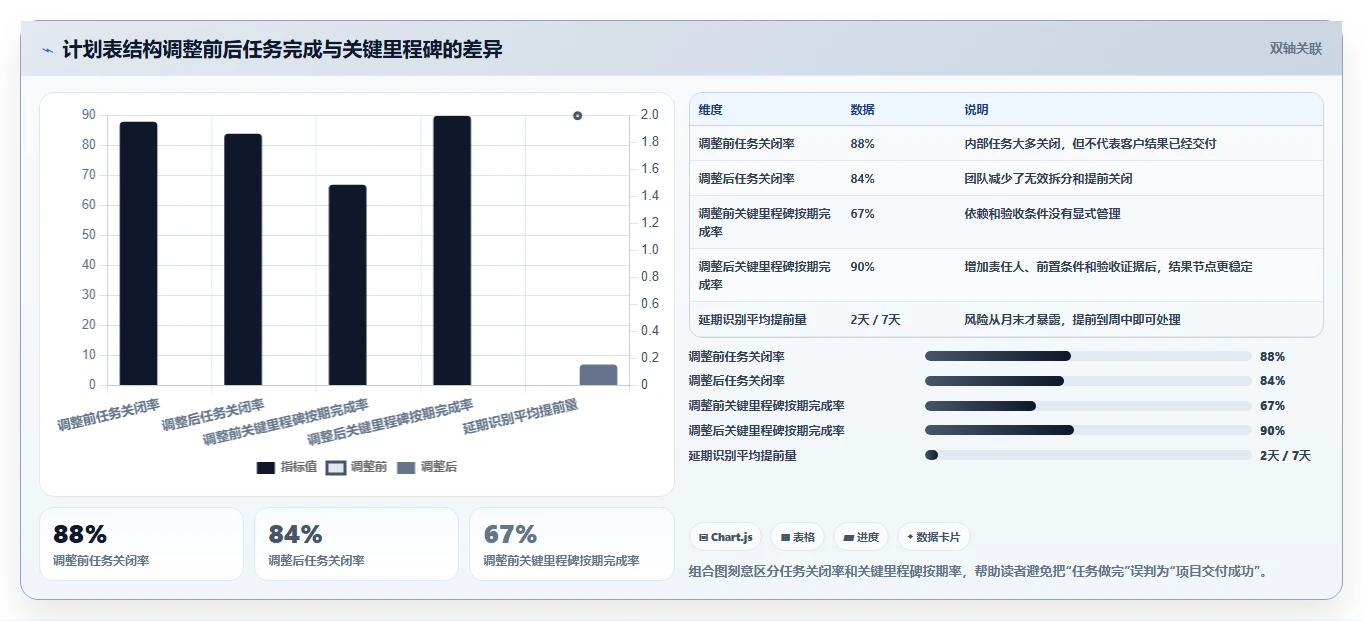Image resolution: width=1363 pixels, height=621 pixels.
Task: Click the description 增加责任人、前置条件和验收证据后，结果节点更稳定
Action: [x=1108, y=267]
